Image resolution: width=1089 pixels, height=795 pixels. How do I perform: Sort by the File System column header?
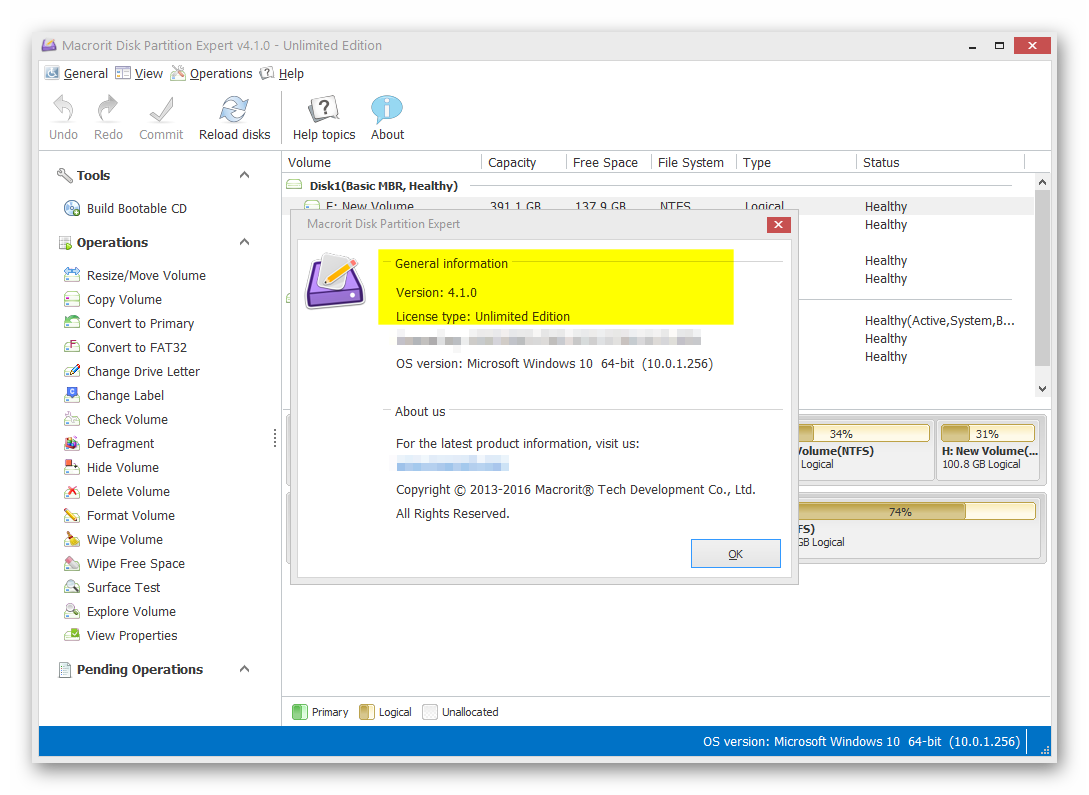[694, 162]
